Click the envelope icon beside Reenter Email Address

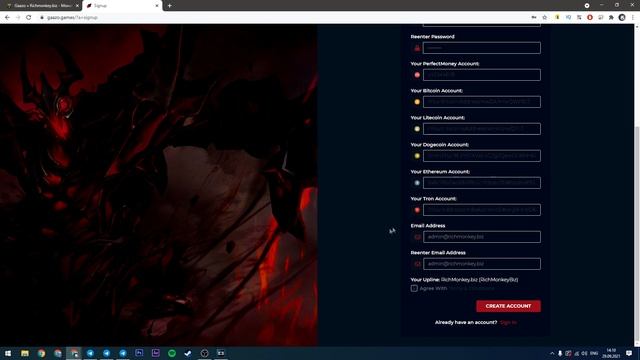point(417,264)
